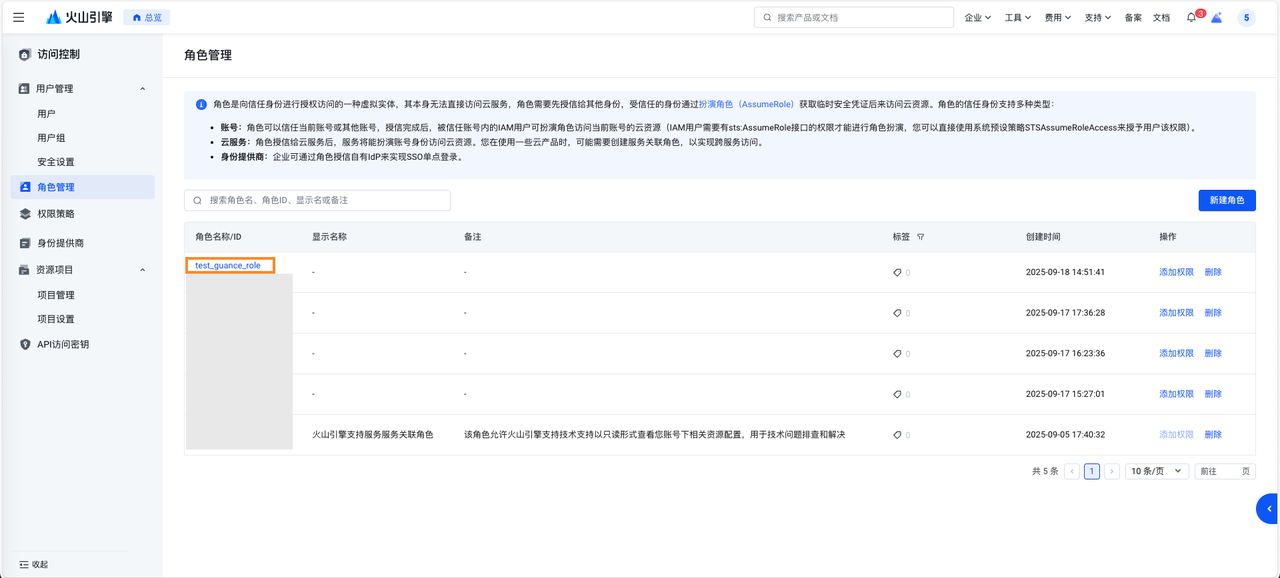Open the 10 条/页 page size dropdown
Viewport: 1280px width, 578px height.
[x=1157, y=471]
